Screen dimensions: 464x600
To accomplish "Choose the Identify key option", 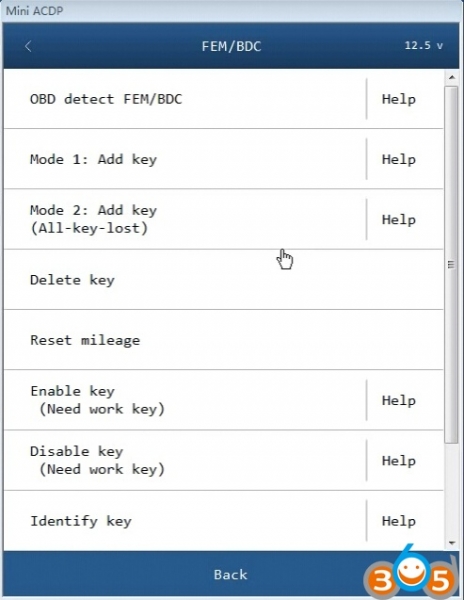I will 184,521.
